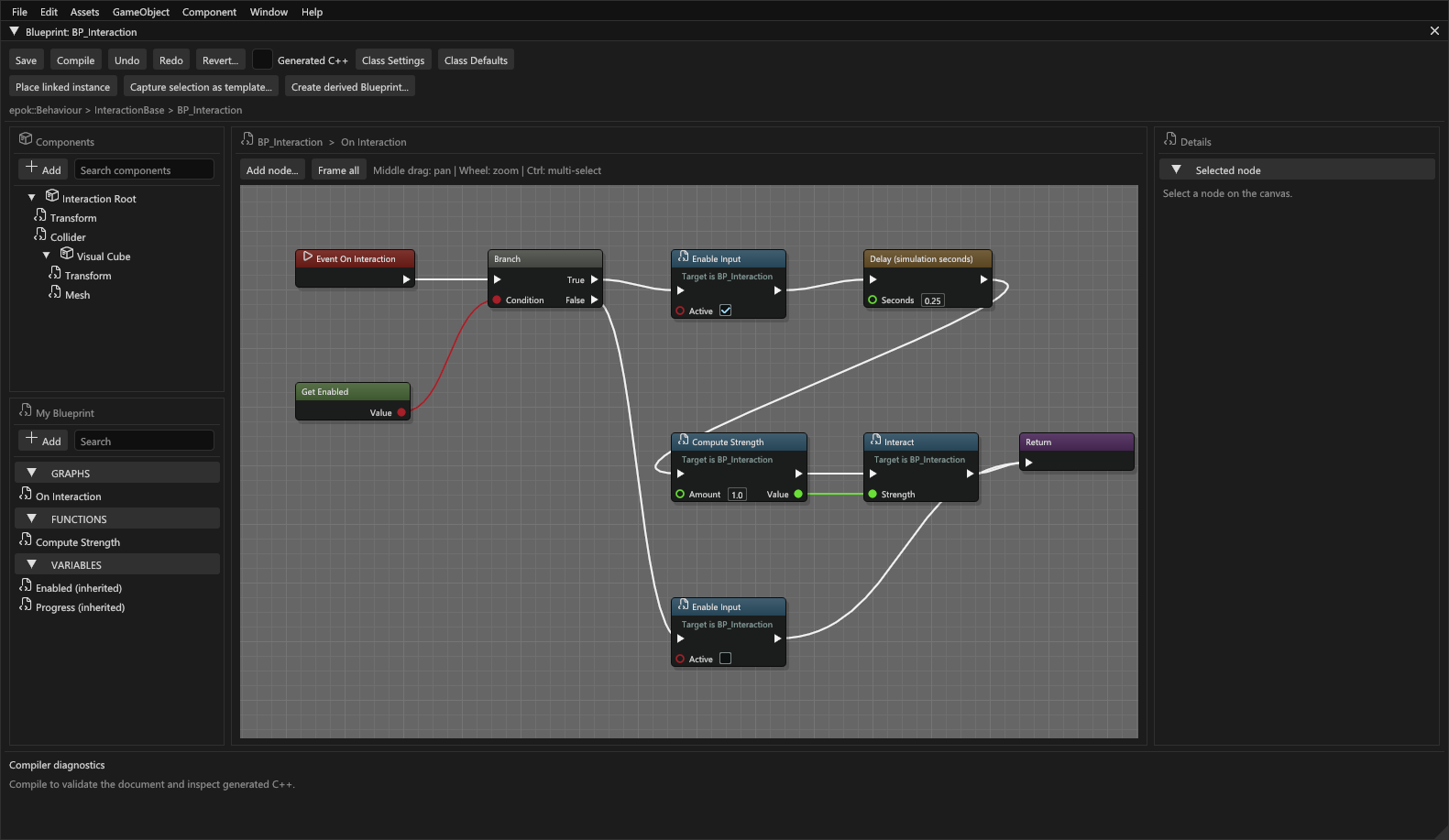Viewport: 1449px width, 840px height.
Task: Click the Search components field
Action: [x=144, y=170]
